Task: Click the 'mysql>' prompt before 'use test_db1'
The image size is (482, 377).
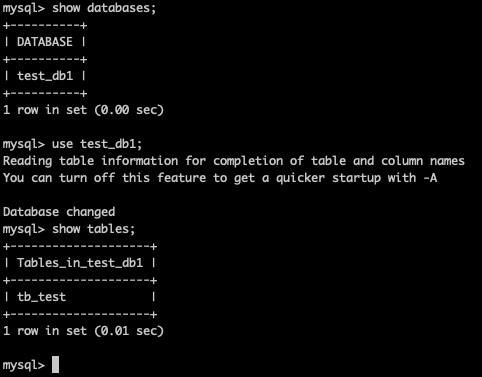Action: point(24,145)
